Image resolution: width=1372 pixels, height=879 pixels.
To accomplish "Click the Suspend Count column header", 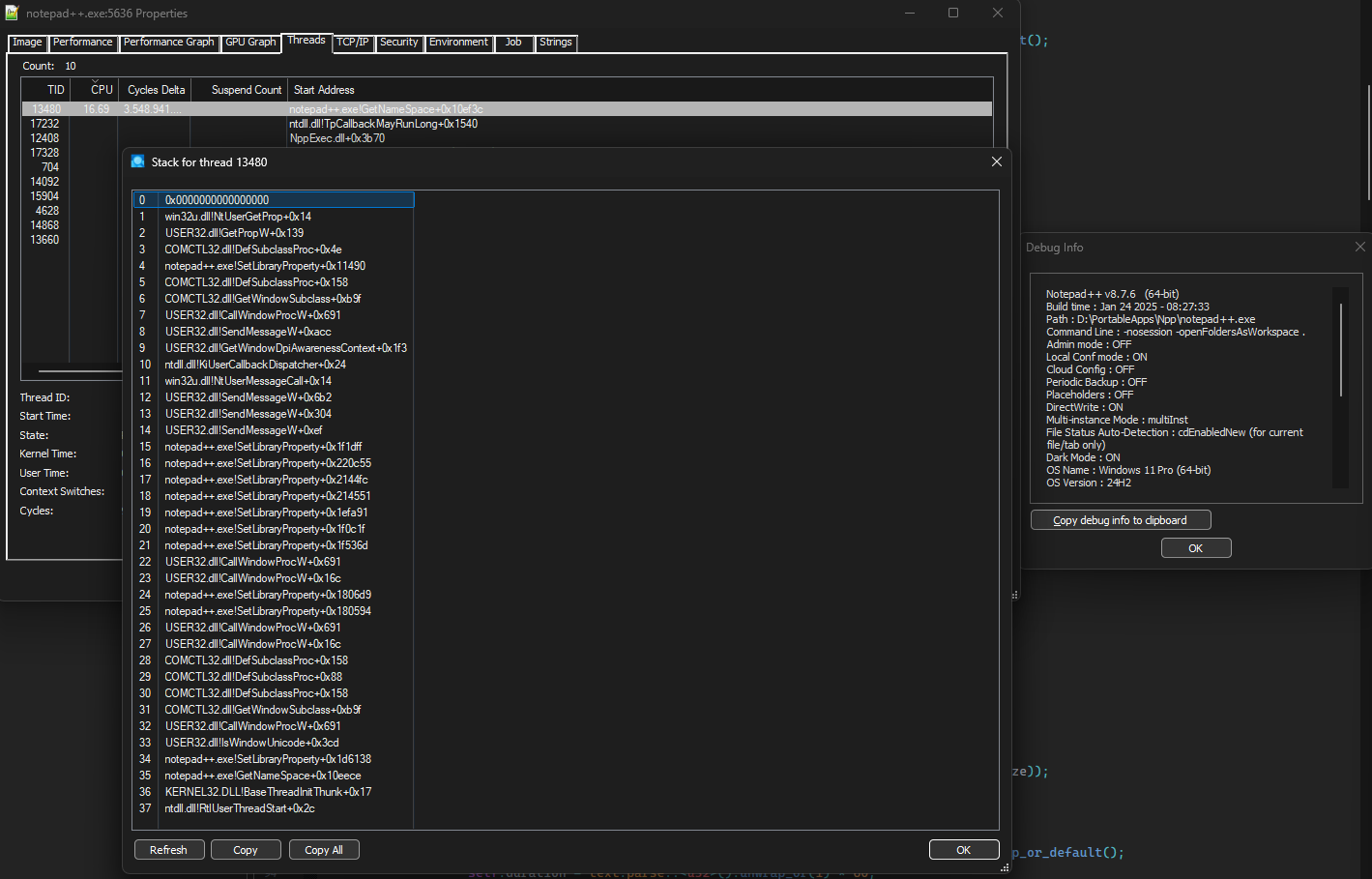I will (239, 90).
